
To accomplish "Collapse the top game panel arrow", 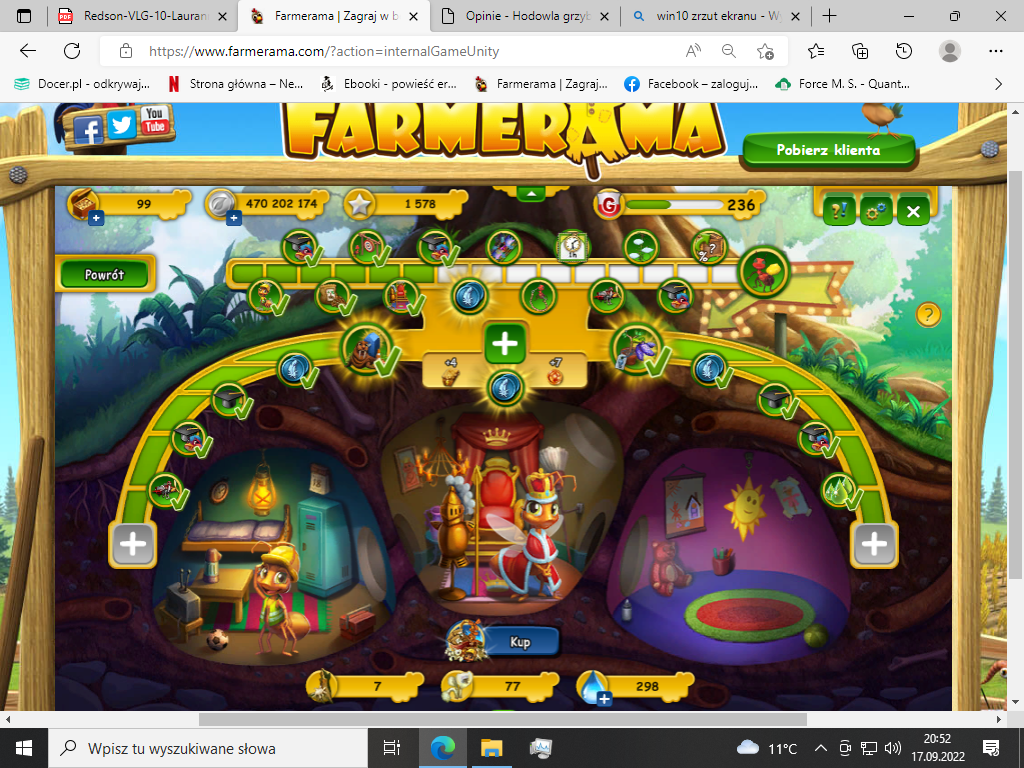I will point(531,194).
